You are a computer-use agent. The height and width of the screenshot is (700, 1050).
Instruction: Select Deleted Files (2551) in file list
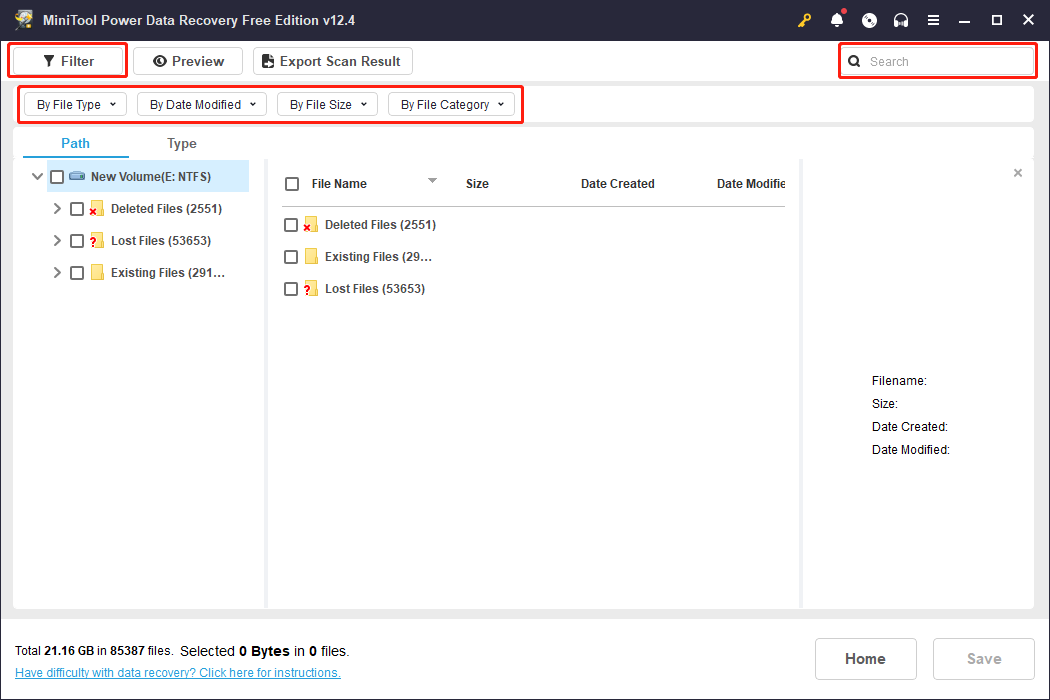point(380,224)
